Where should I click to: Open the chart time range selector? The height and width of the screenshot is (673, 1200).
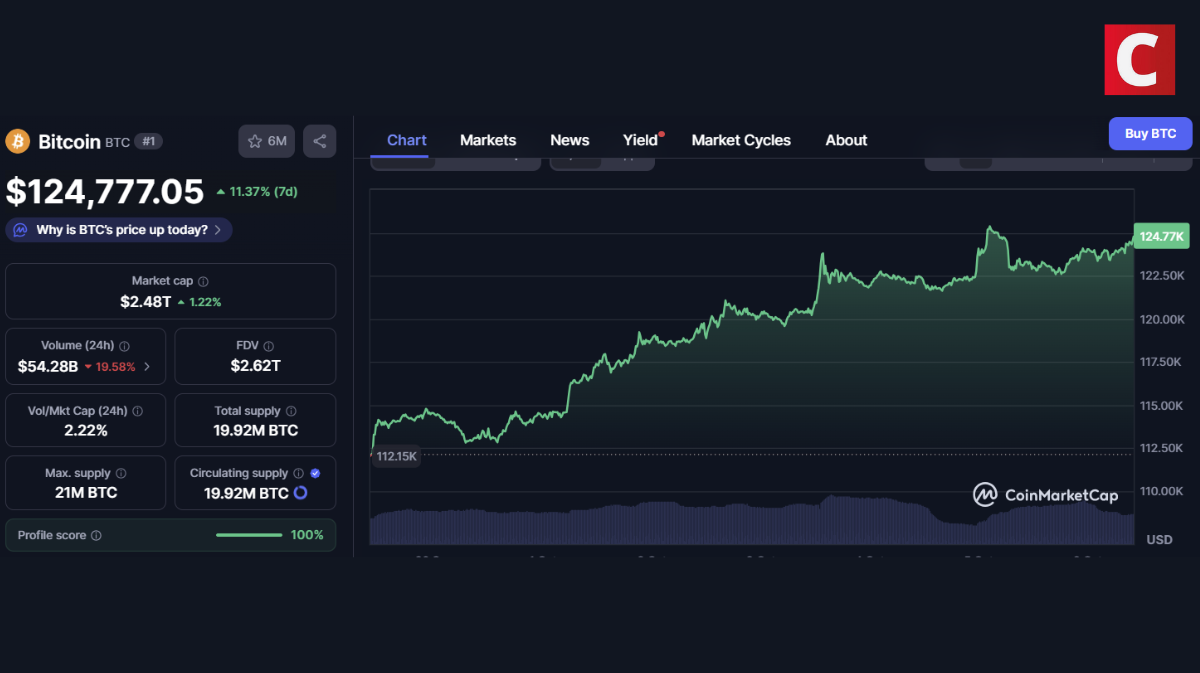tap(455, 160)
